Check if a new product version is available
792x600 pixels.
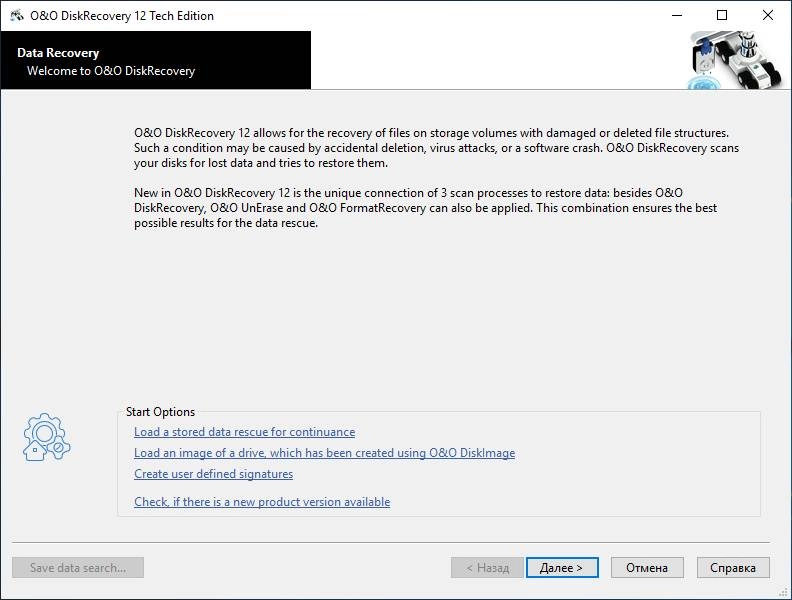click(262, 502)
